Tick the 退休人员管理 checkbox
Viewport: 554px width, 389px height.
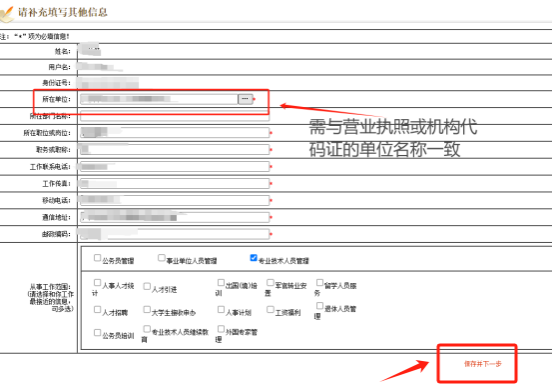click(319, 306)
